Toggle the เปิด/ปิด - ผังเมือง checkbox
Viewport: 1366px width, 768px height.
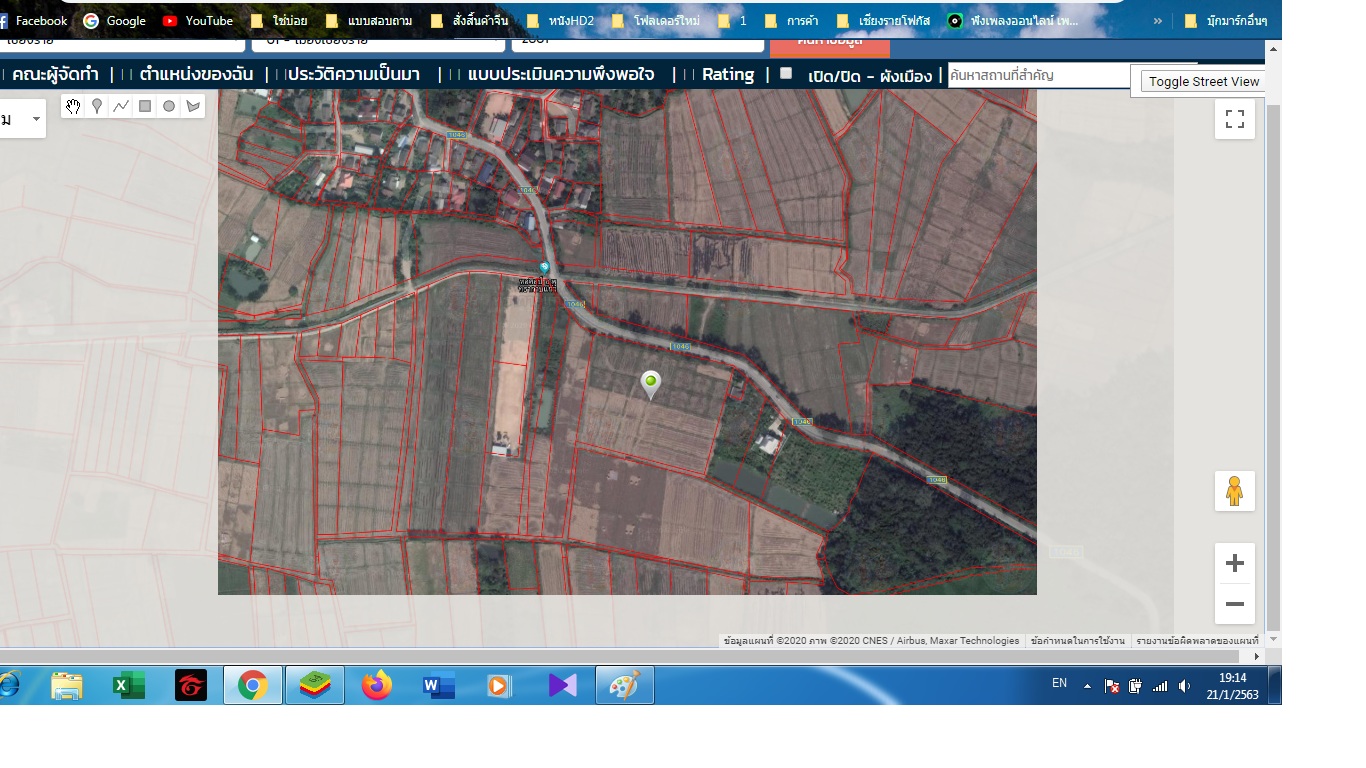pos(786,73)
